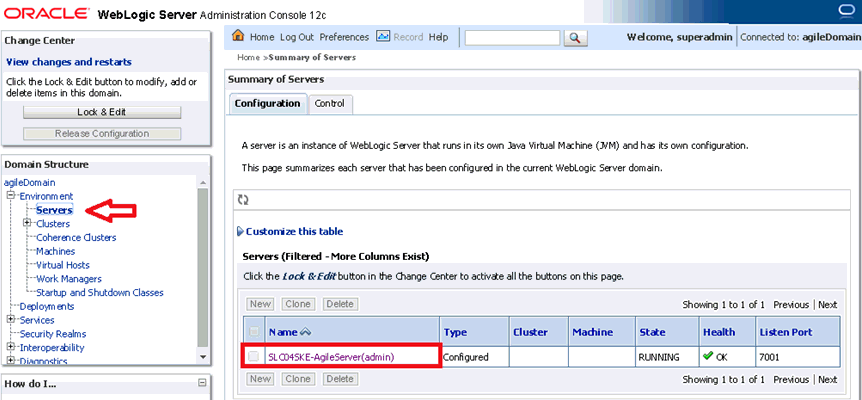Viewport: 862px width, 400px height.
Task: Click top Next pagination link
Action: point(827,304)
